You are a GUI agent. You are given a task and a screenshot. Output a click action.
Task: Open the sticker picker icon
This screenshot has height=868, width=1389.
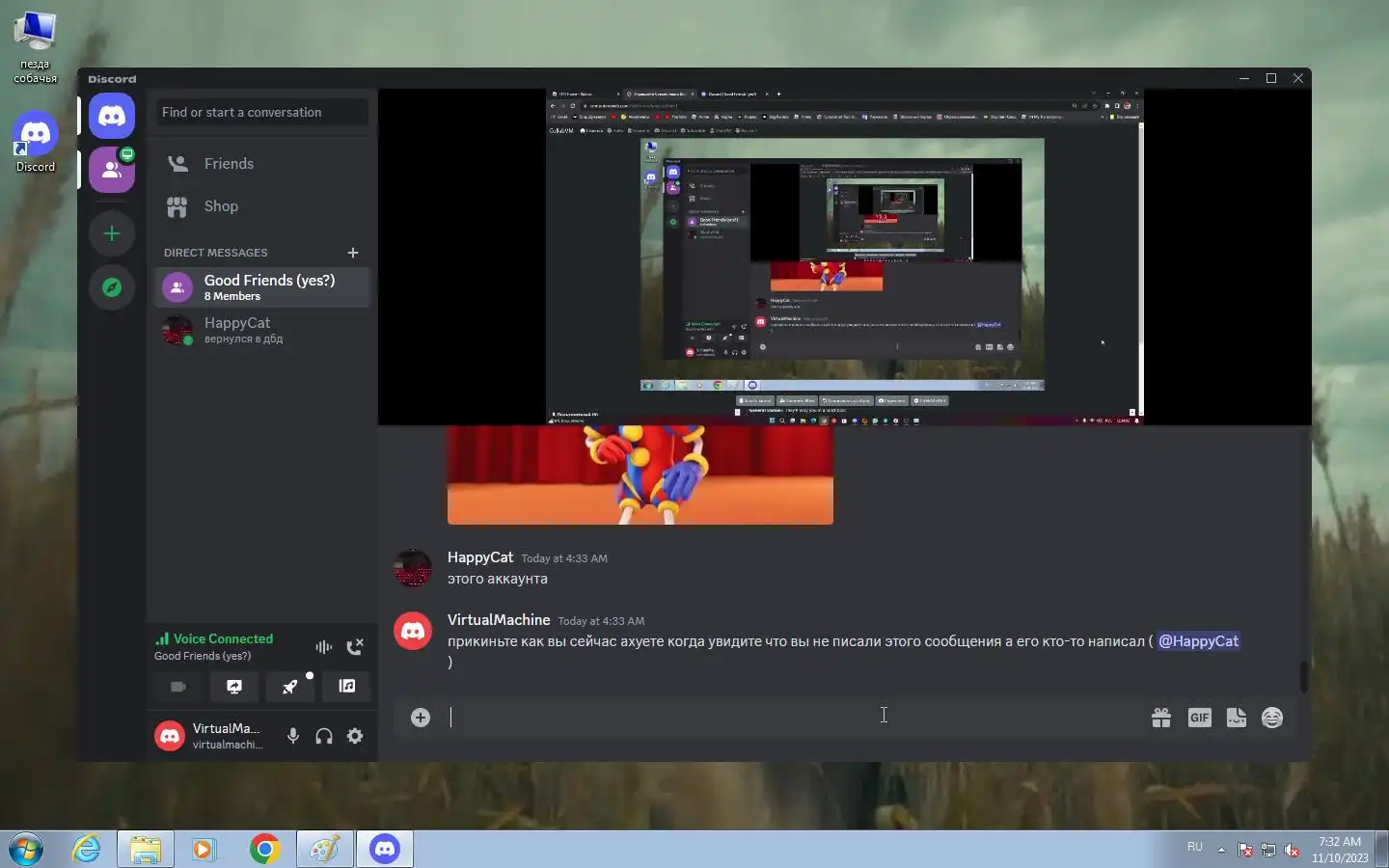1236,718
